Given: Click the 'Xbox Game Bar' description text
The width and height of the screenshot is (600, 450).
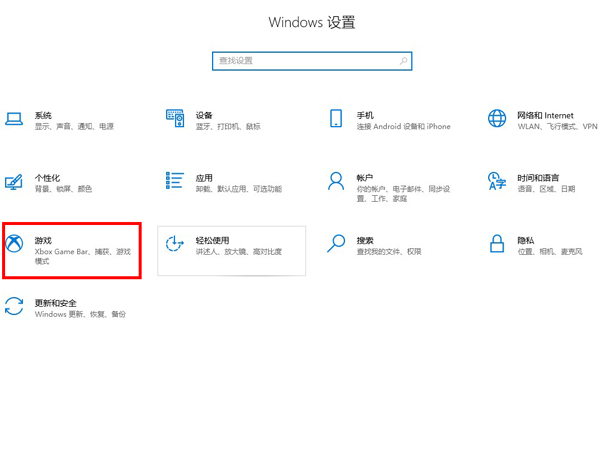Looking at the screenshot, I should (63, 252).
